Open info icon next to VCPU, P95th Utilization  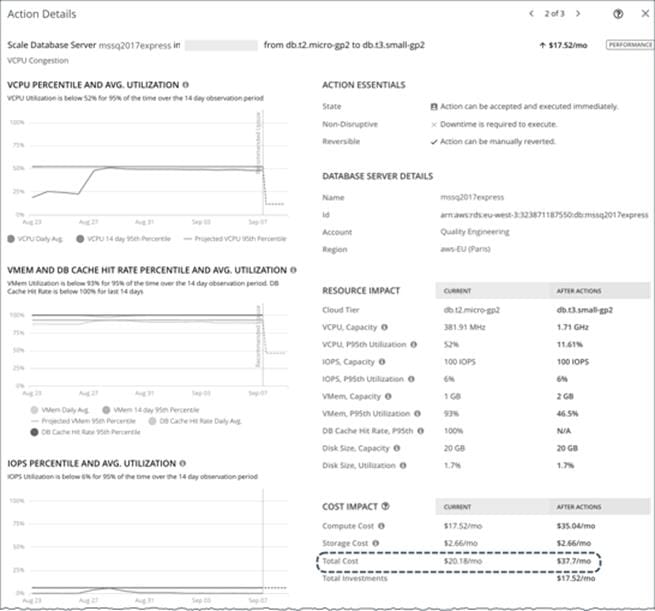click(x=414, y=345)
